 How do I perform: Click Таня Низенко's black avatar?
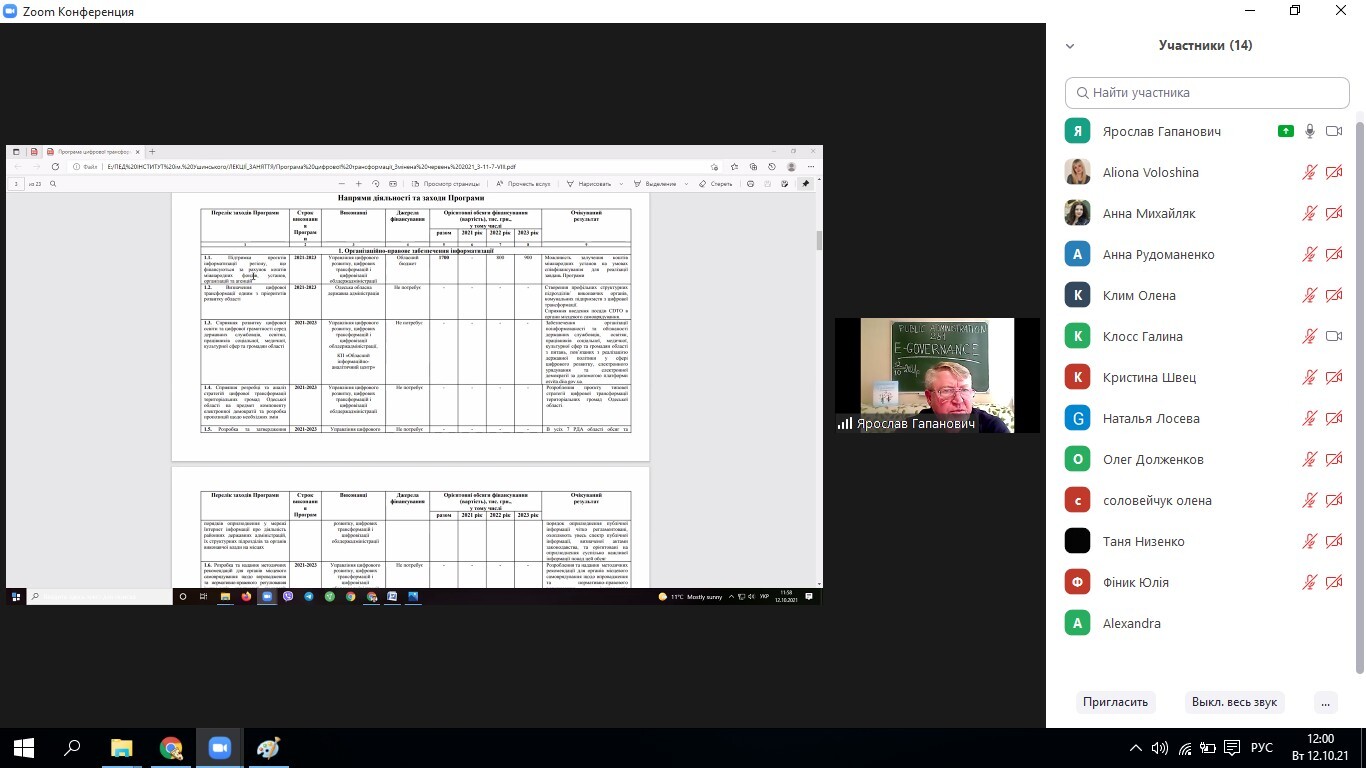click(x=1077, y=541)
